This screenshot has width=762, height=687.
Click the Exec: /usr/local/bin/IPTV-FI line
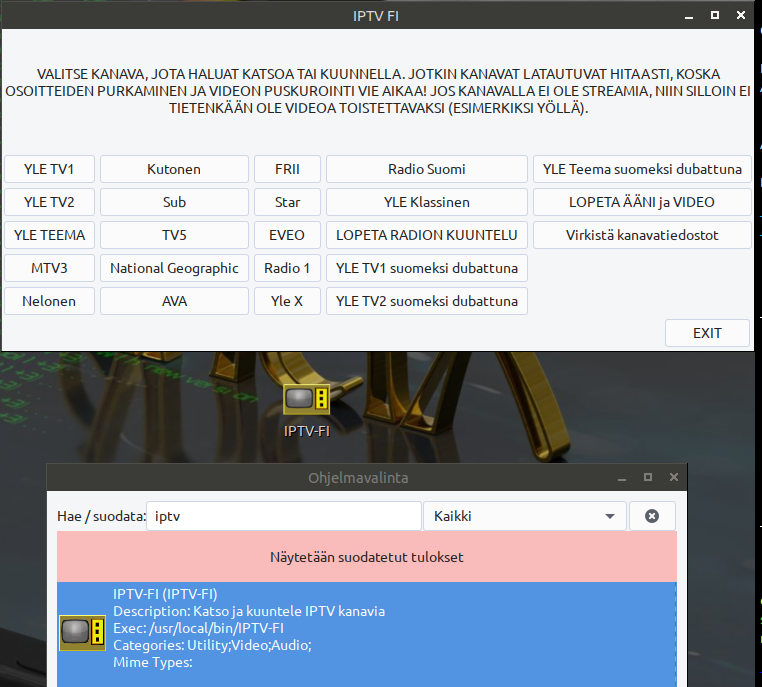coord(198,628)
